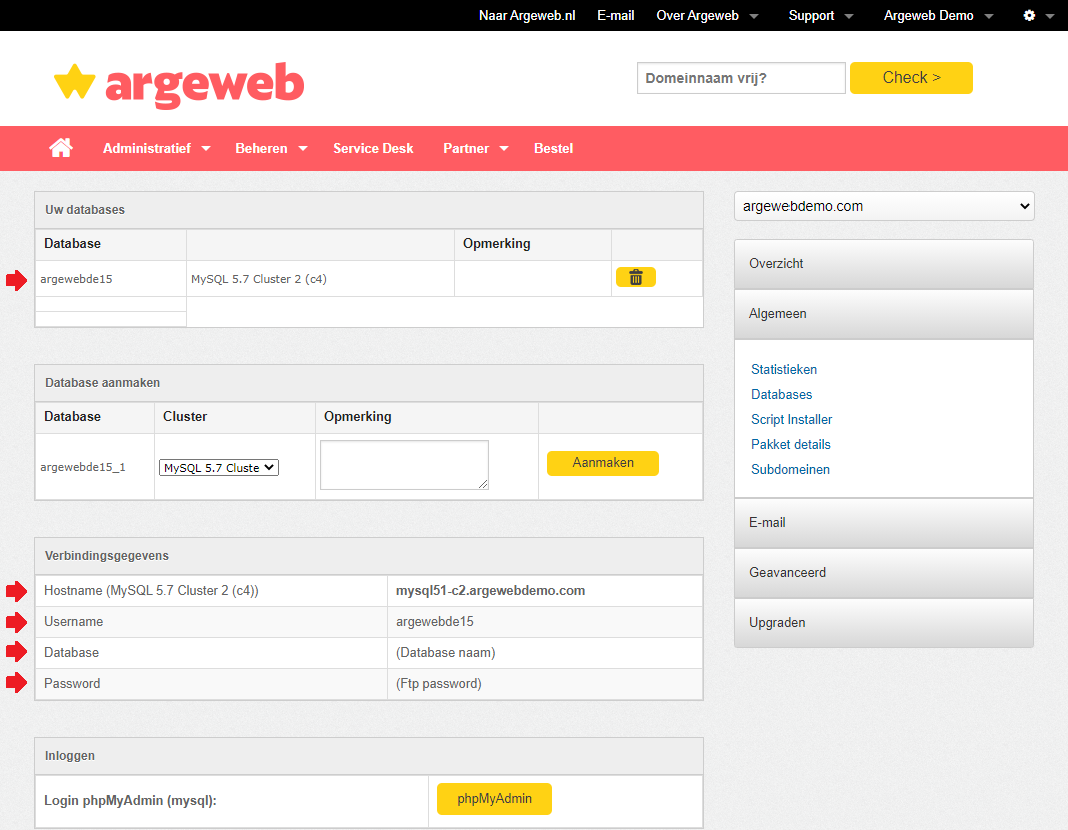Open the Statistieken link
The image size is (1068, 830).
tap(784, 369)
